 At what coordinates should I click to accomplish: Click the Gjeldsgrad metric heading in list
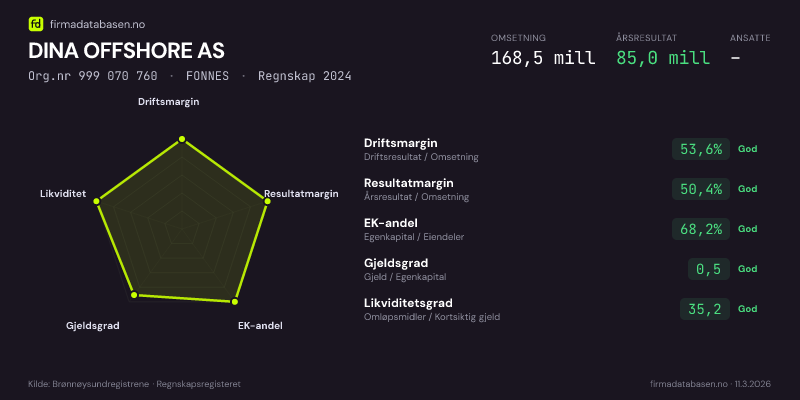[x=397, y=263]
